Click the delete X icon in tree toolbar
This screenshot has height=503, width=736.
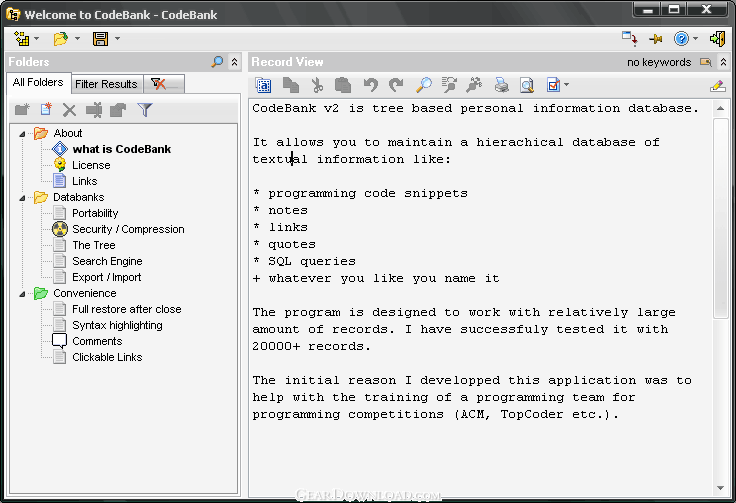[69, 110]
